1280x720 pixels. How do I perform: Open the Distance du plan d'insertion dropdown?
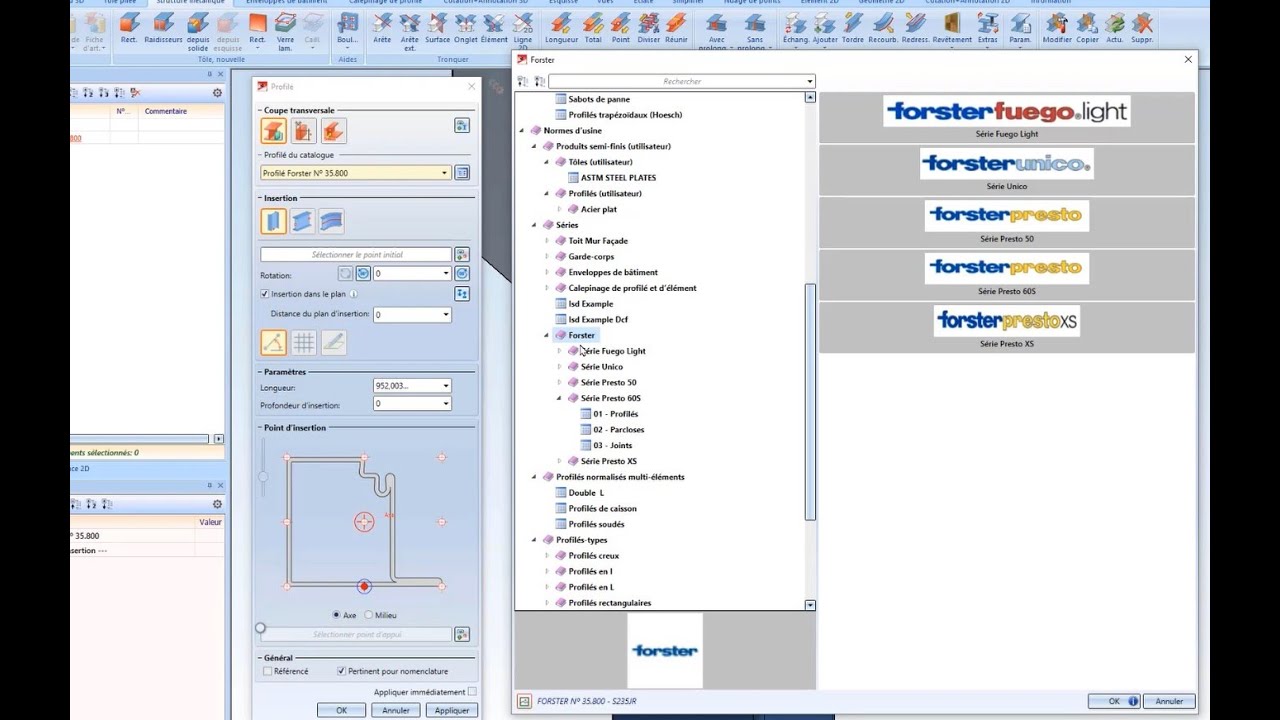(445, 315)
